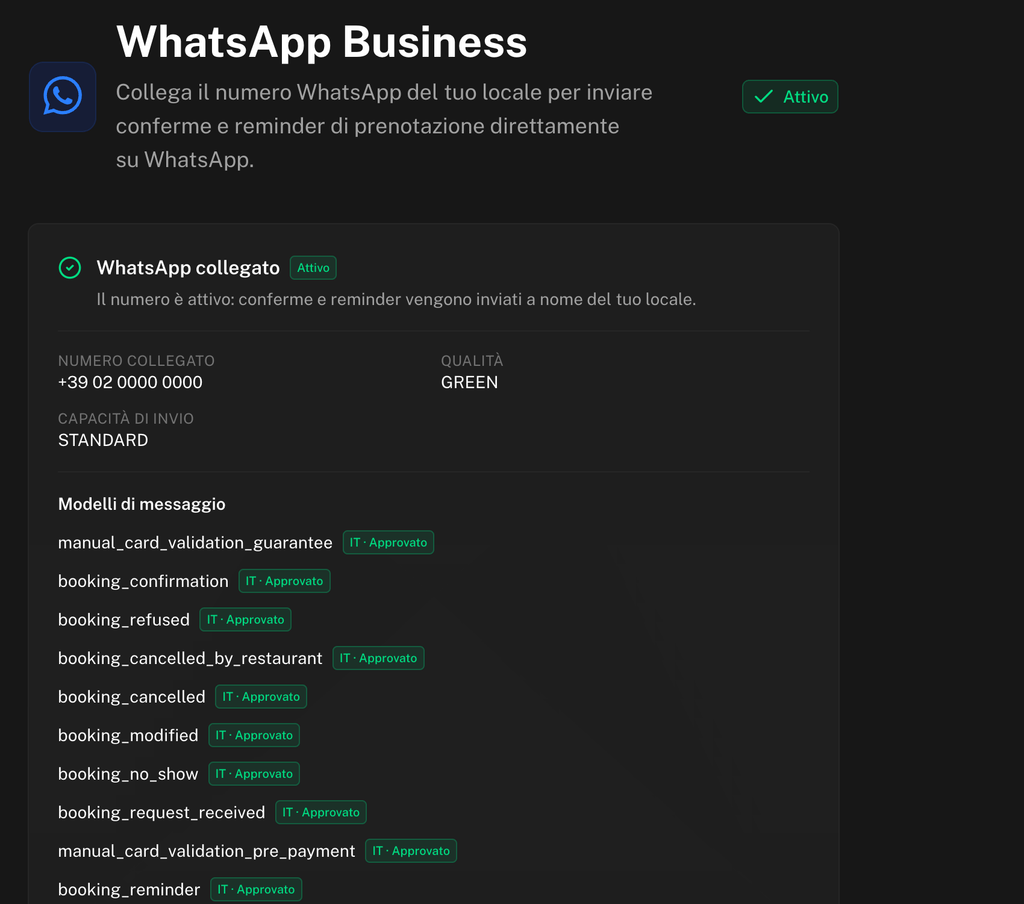Select booking_reminder template name

point(129,890)
